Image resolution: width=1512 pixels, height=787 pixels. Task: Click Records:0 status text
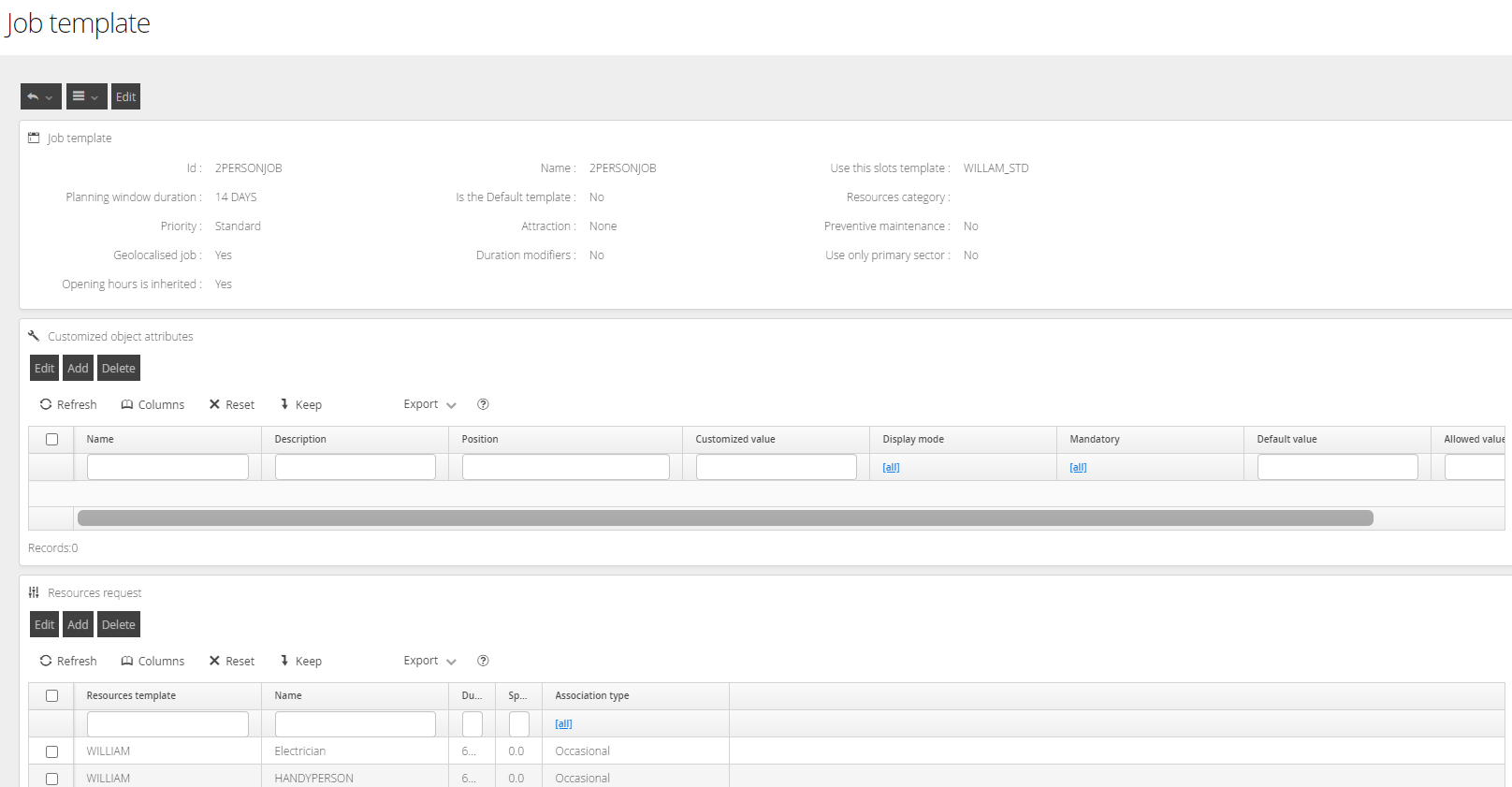pos(53,548)
